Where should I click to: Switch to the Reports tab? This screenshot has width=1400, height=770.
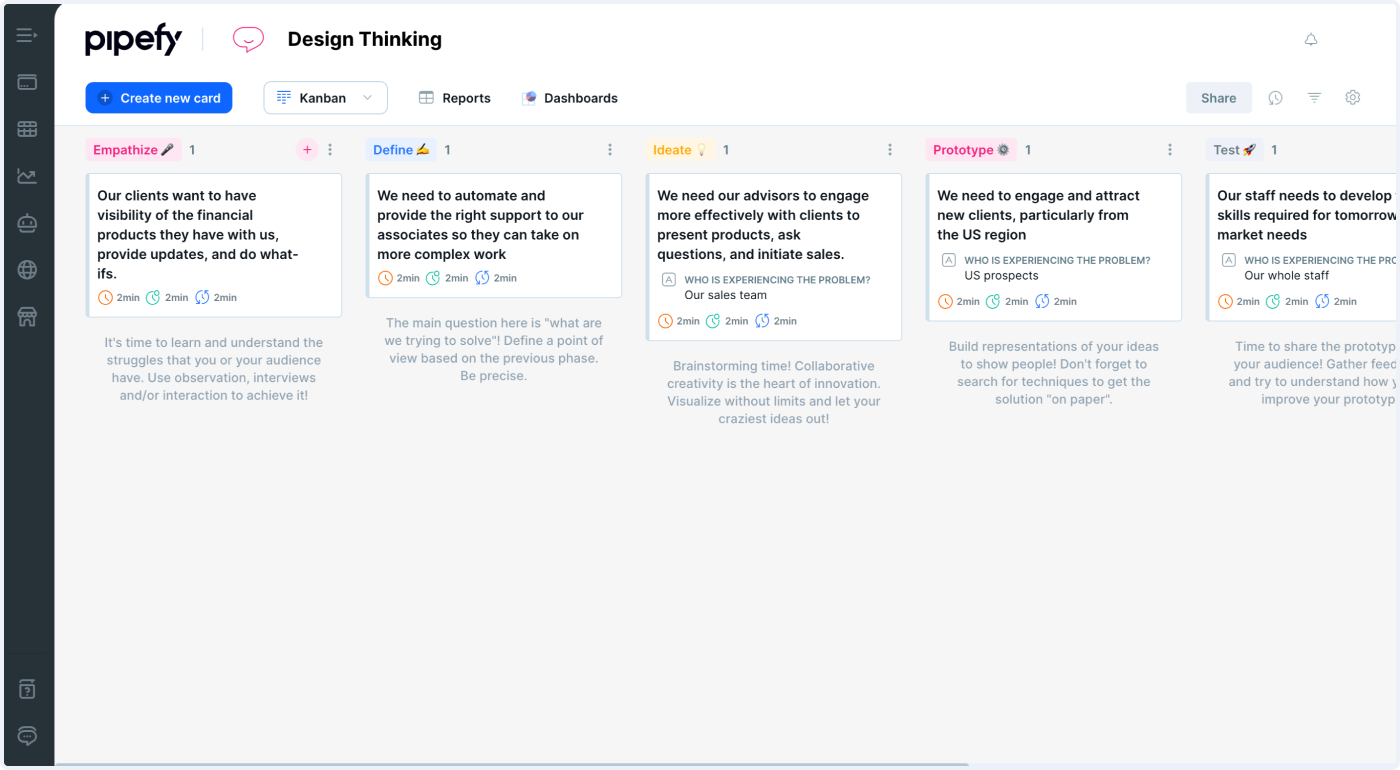pos(454,97)
